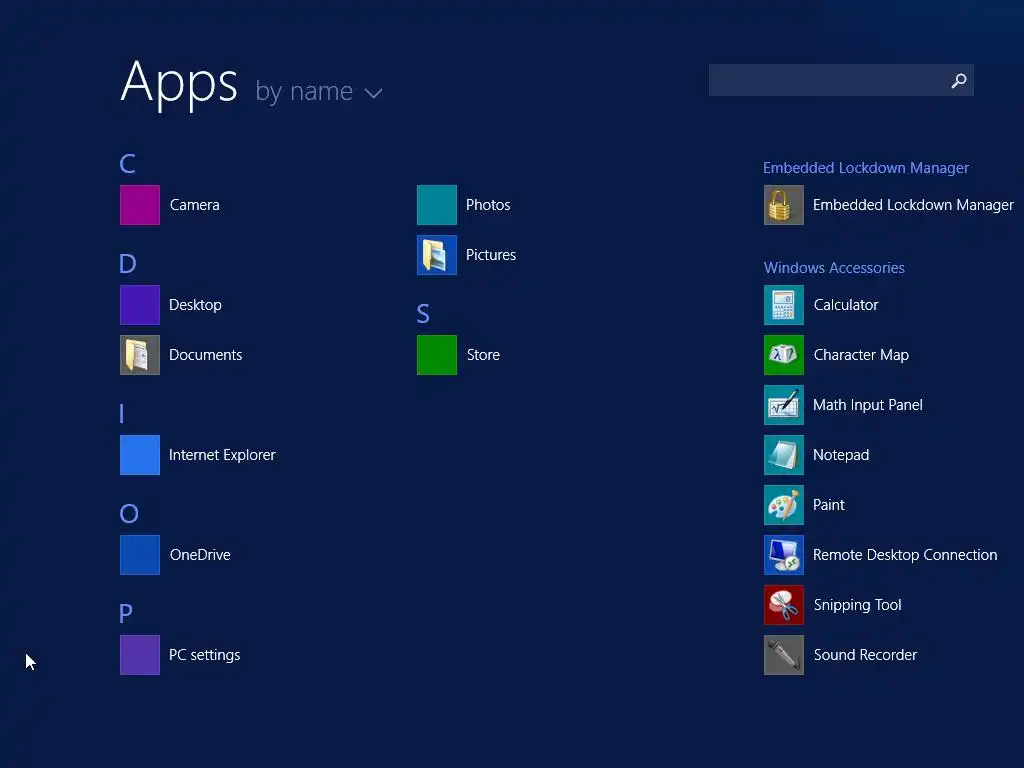Open the Camera app tile

click(x=140, y=205)
